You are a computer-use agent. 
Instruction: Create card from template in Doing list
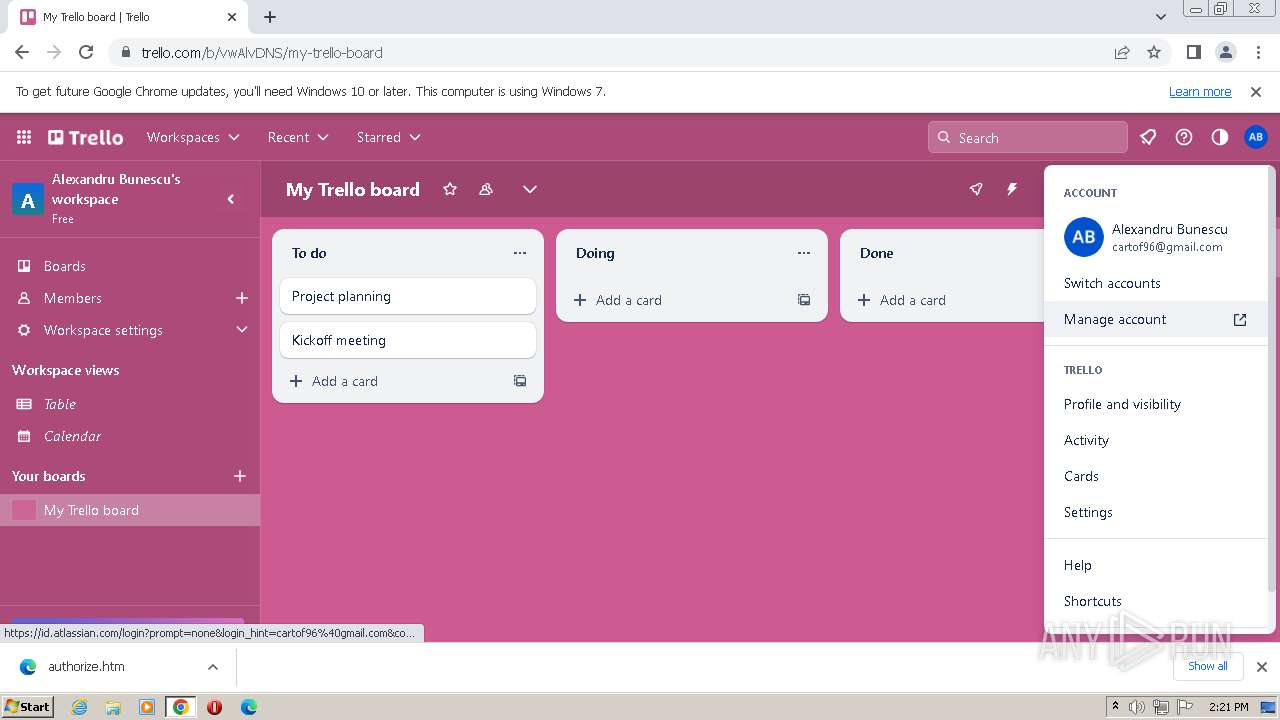[804, 300]
